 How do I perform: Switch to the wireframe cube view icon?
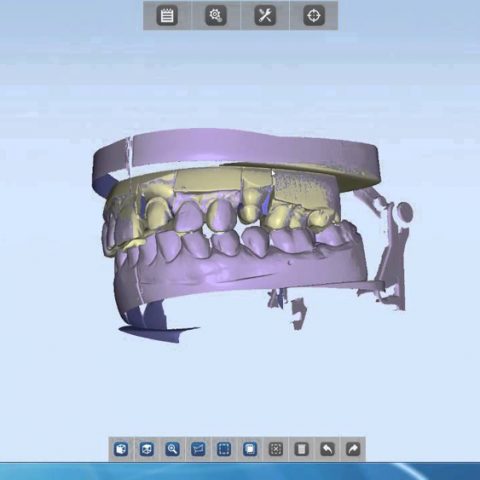pyautogui.click(x=147, y=449)
